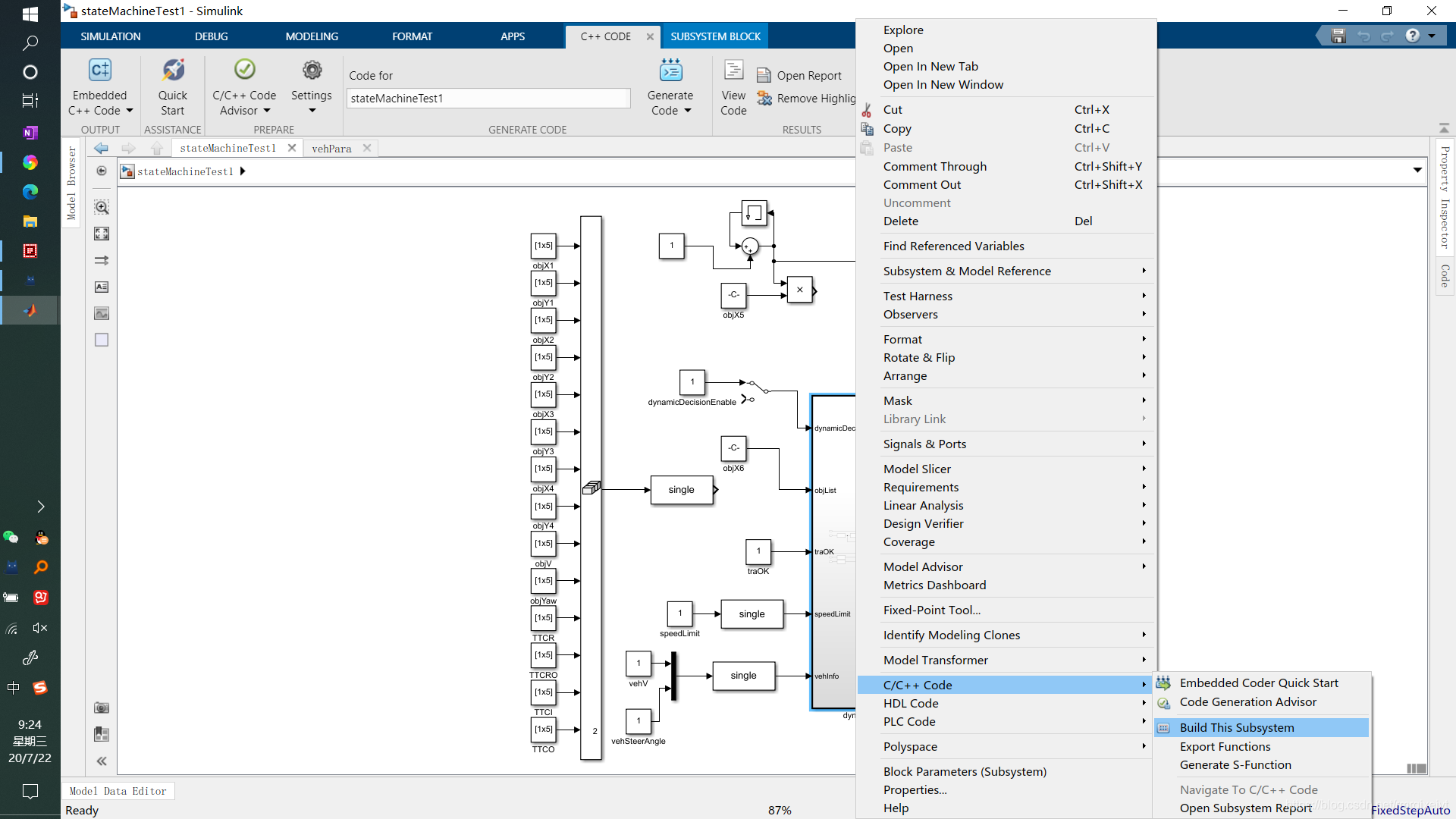Expand Rotate & Flip submenu
The width and height of the screenshot is (1456, 819).
click(x=1006, y=358)
